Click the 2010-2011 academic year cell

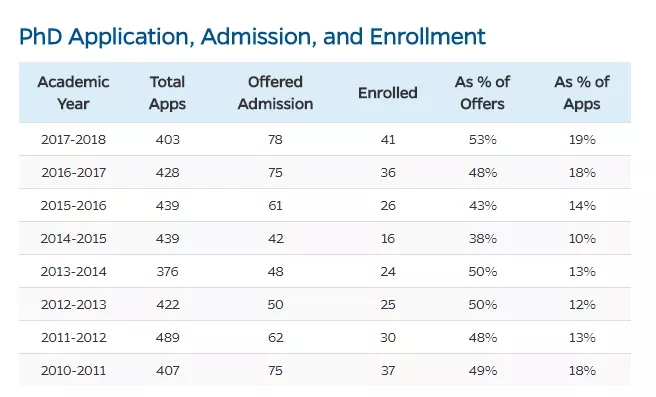74,371
